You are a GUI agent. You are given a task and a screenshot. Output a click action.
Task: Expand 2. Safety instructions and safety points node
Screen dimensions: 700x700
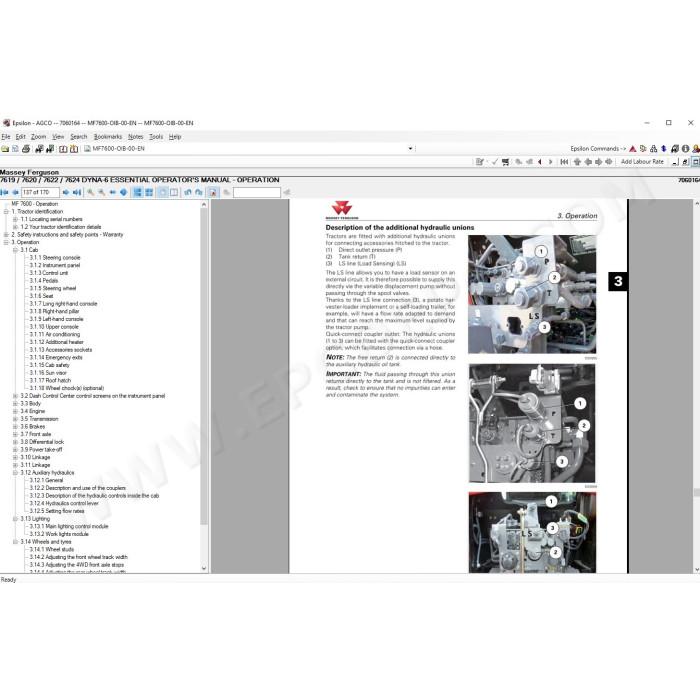[x=6, y=235]
